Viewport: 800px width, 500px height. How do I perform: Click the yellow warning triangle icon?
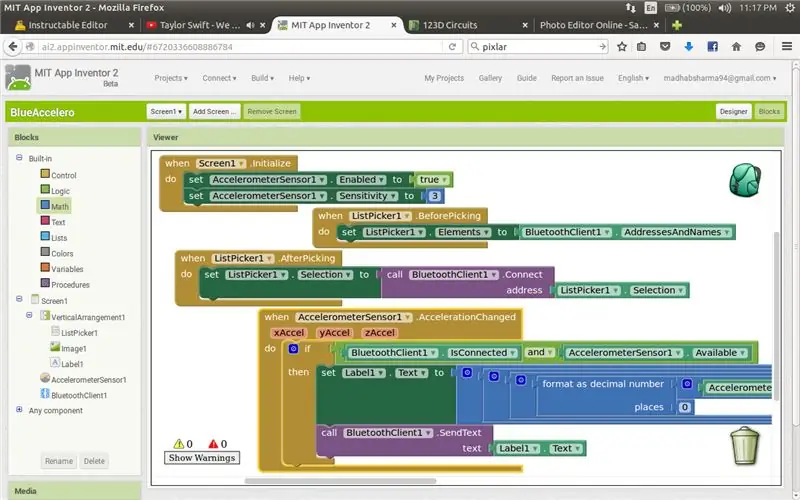pos(179,443)
